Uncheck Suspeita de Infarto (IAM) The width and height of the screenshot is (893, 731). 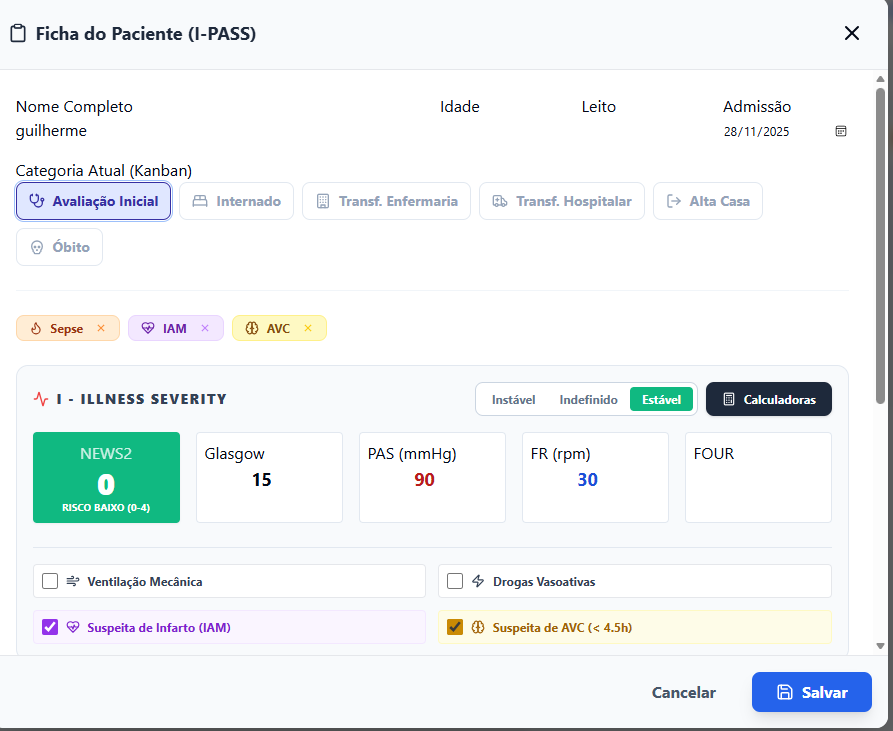click(x=50, y=627)
